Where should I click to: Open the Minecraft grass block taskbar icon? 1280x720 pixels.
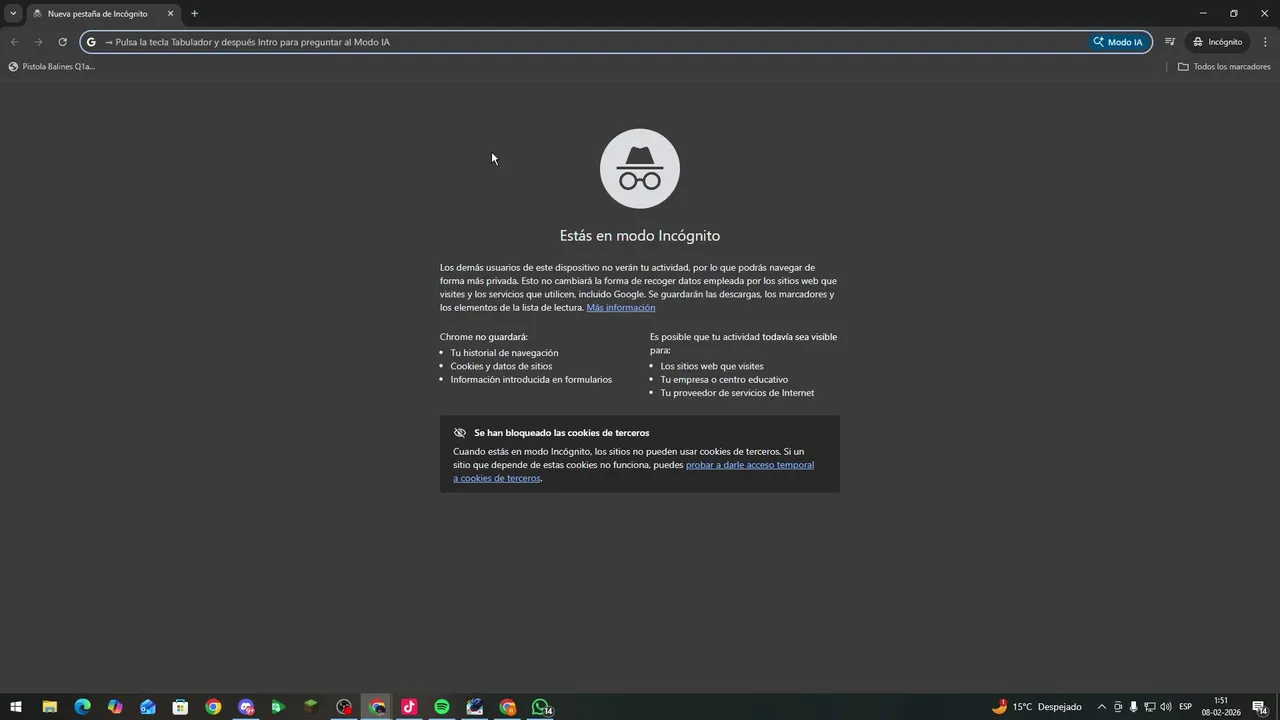pyautogui.click(x=311, y=707)
